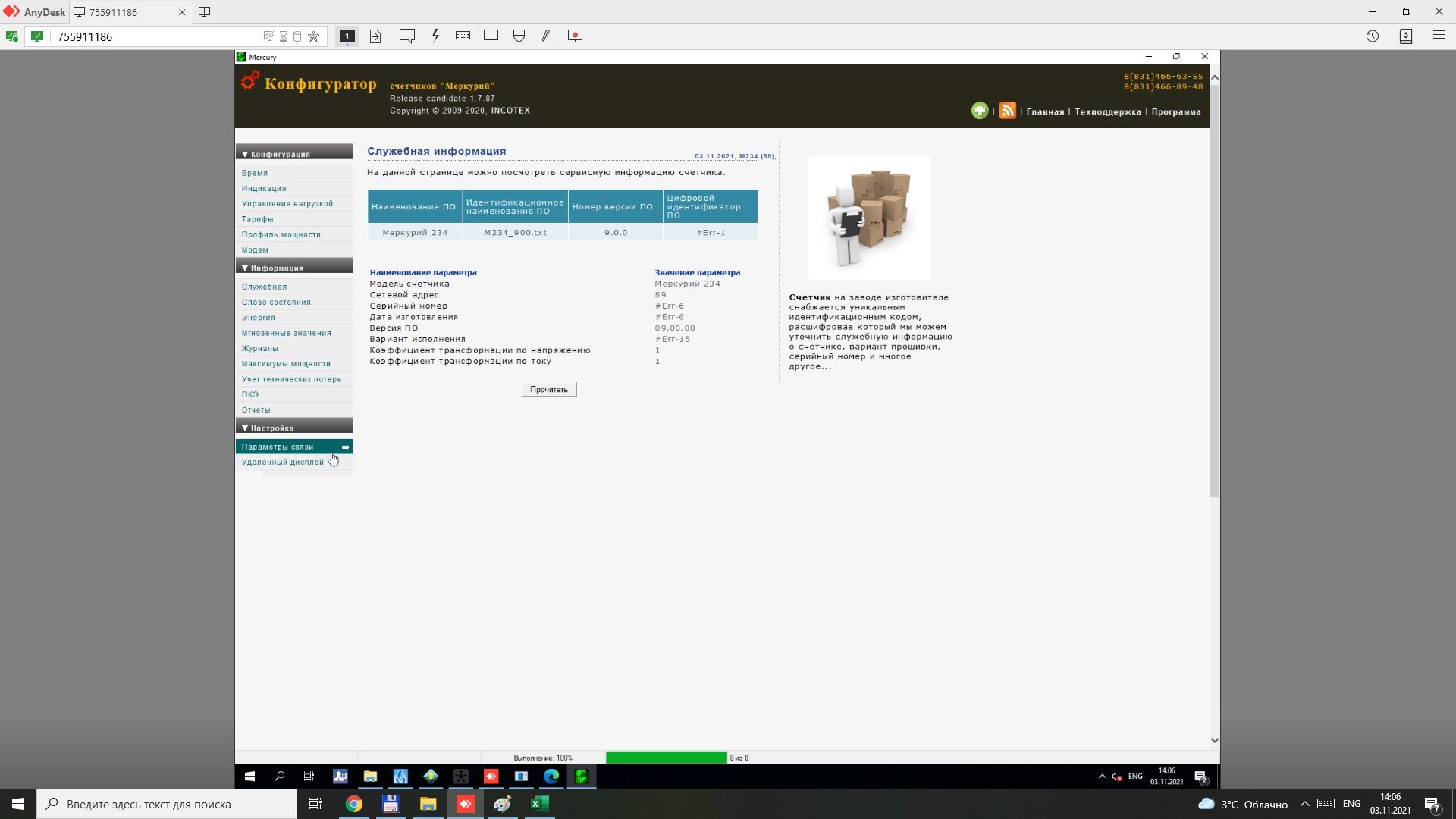Click the green printer icon in Mercury header
This screenshot has width=1456, height=819.
coord(980,111)
